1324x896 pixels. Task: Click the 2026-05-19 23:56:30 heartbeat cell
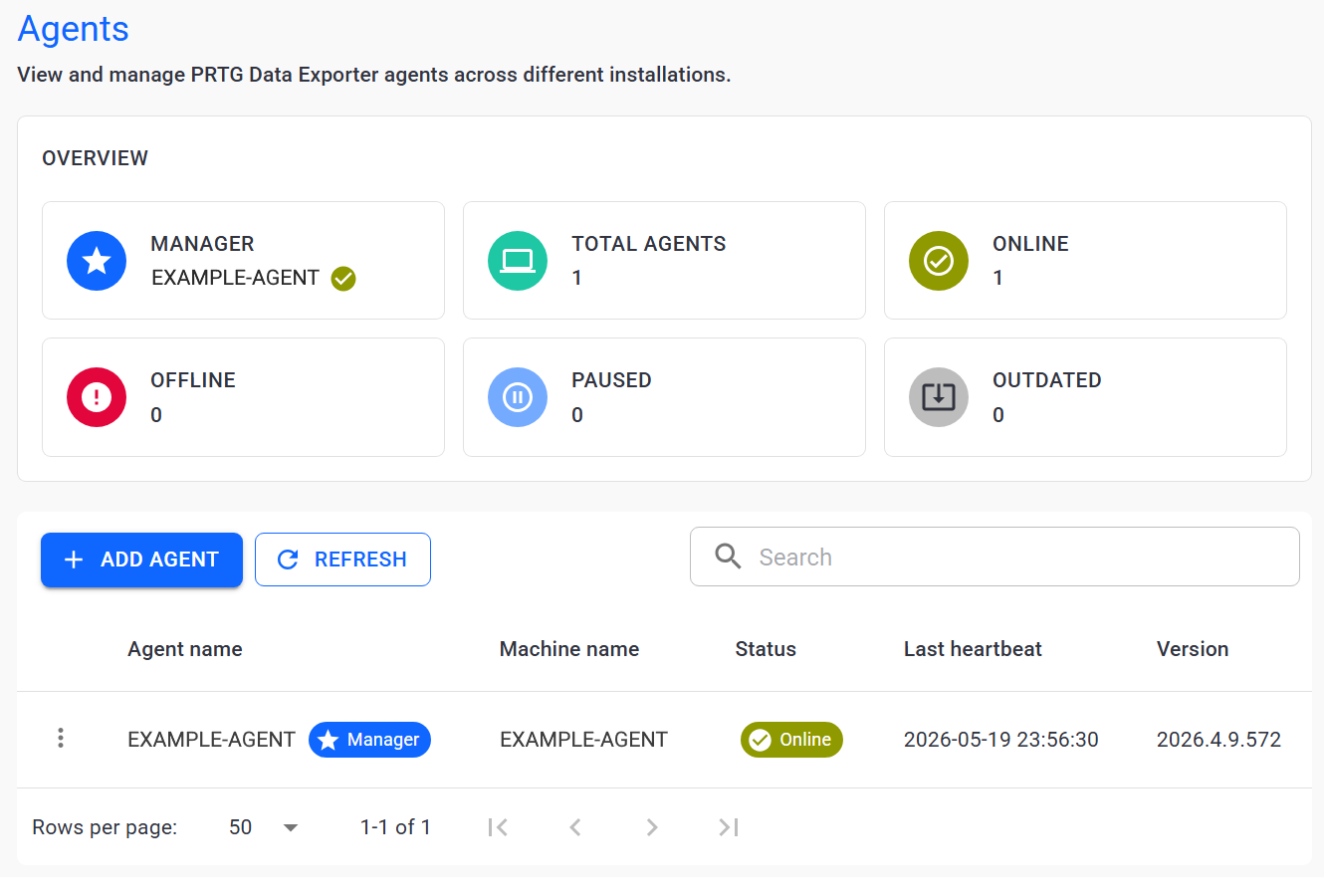(1001, 740)
